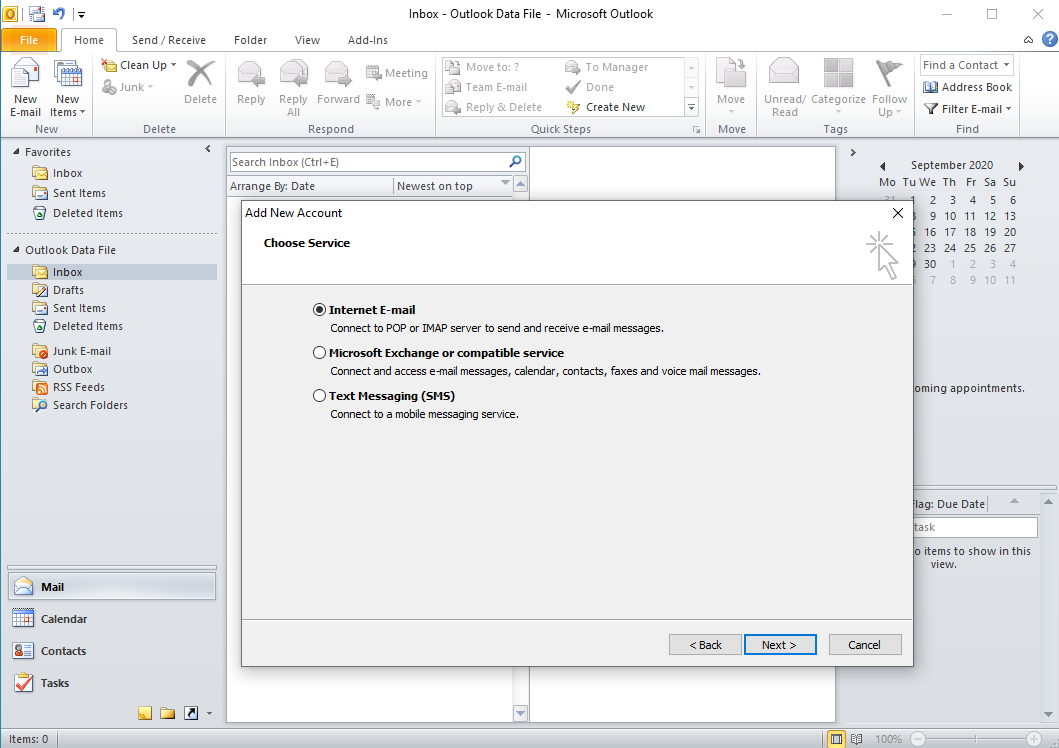Switch to Reading view in status bar
The width and height of the screenshot is (1059, 748).
point(856,739)
